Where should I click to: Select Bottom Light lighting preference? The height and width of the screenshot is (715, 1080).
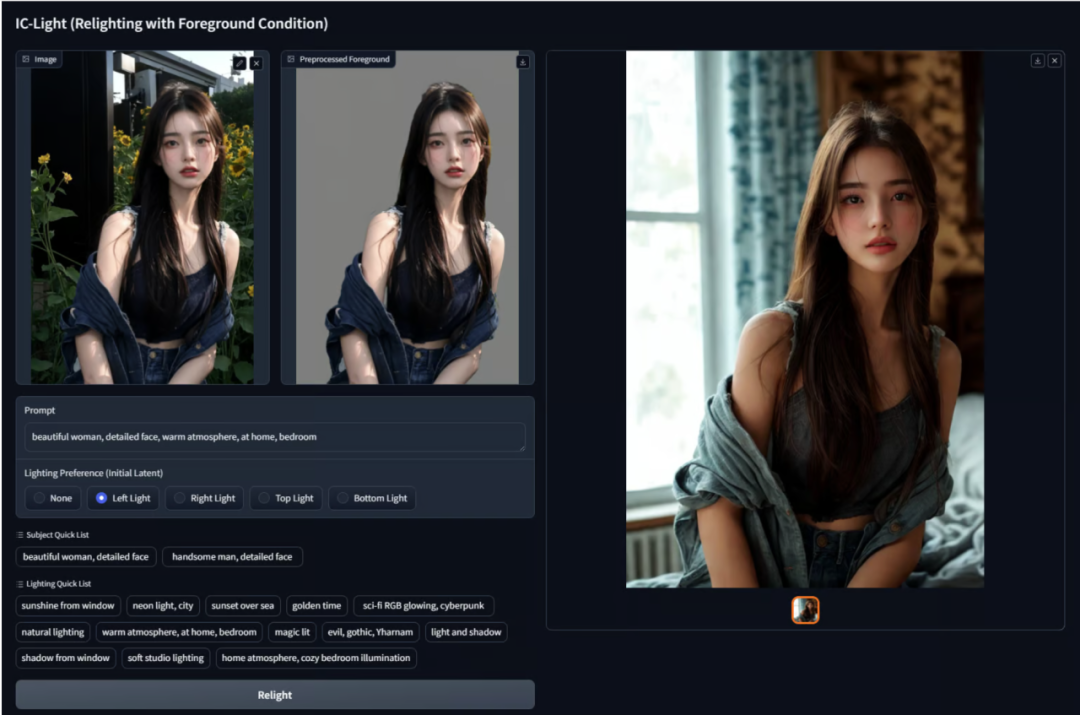coord(372,498)
